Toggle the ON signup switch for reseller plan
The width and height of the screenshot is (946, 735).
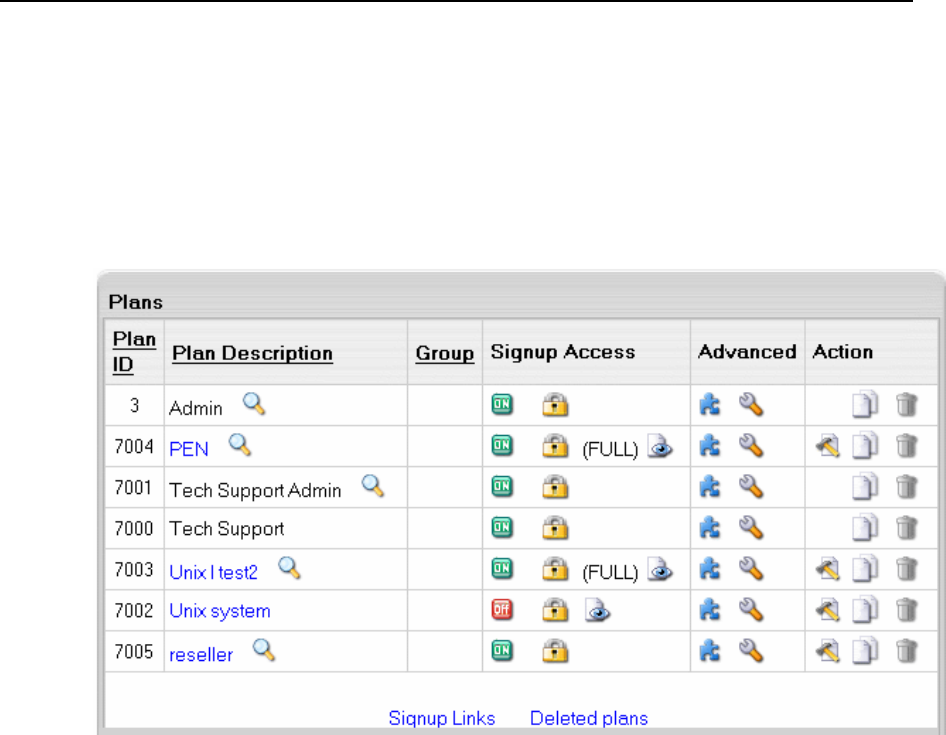click(x=501, y=652)
